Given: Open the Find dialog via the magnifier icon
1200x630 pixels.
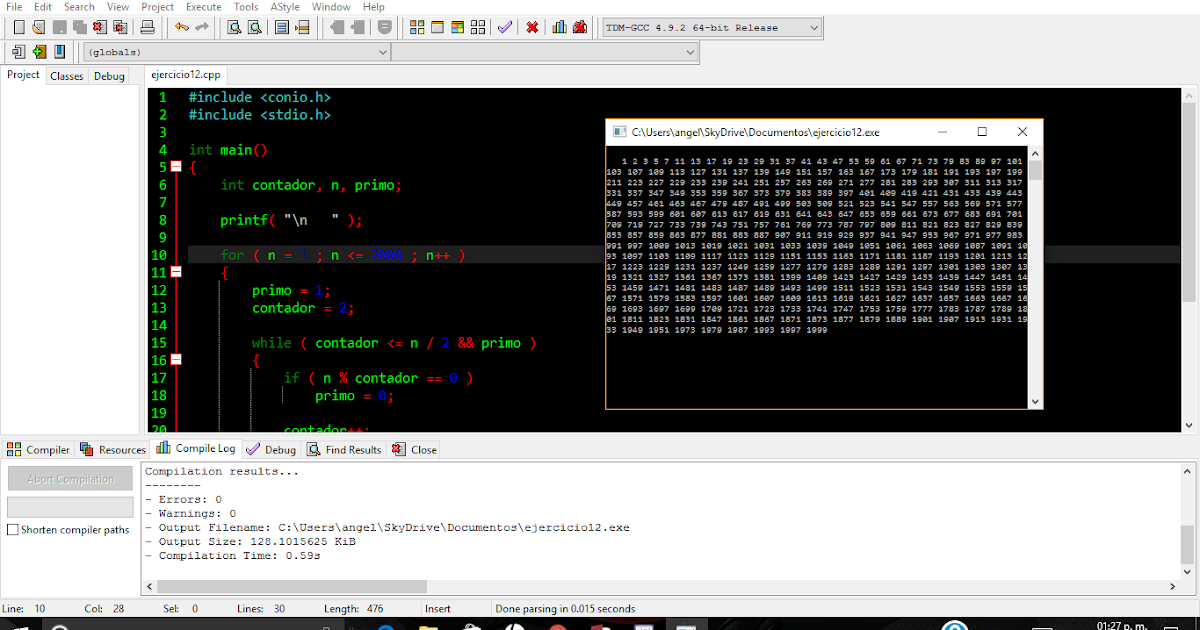Looking at the screenshot, I should click(236, 27).
